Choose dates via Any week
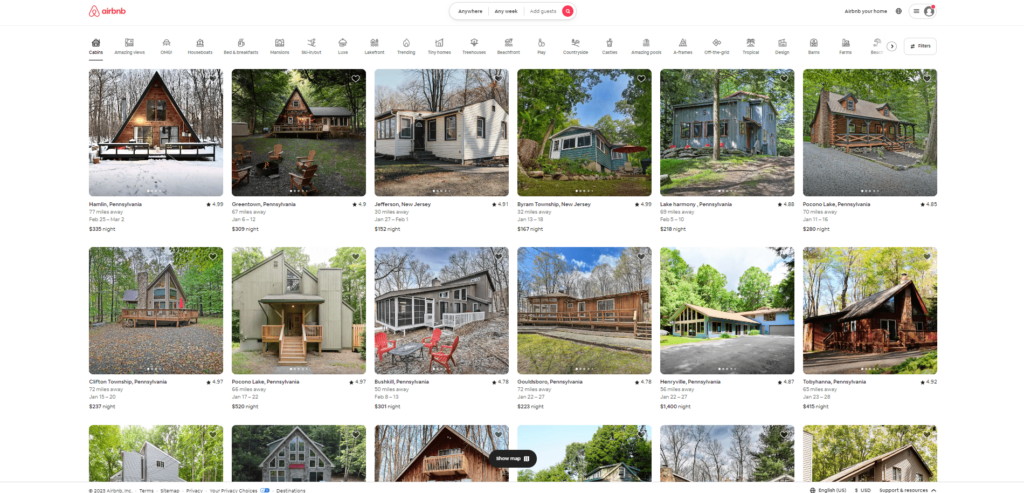 coord(506,11)
